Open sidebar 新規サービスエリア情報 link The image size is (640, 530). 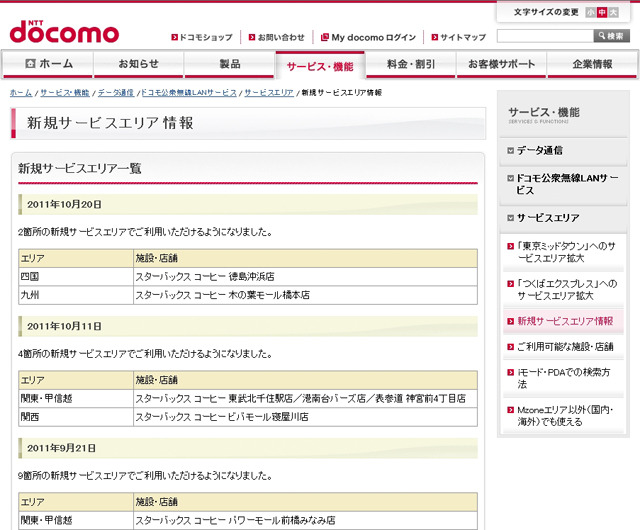coord(563,321)
